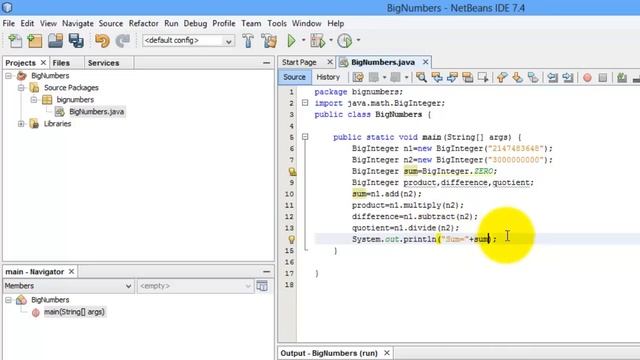
Task: Close the Start Page tab
Action: click(x=330, y=62)
